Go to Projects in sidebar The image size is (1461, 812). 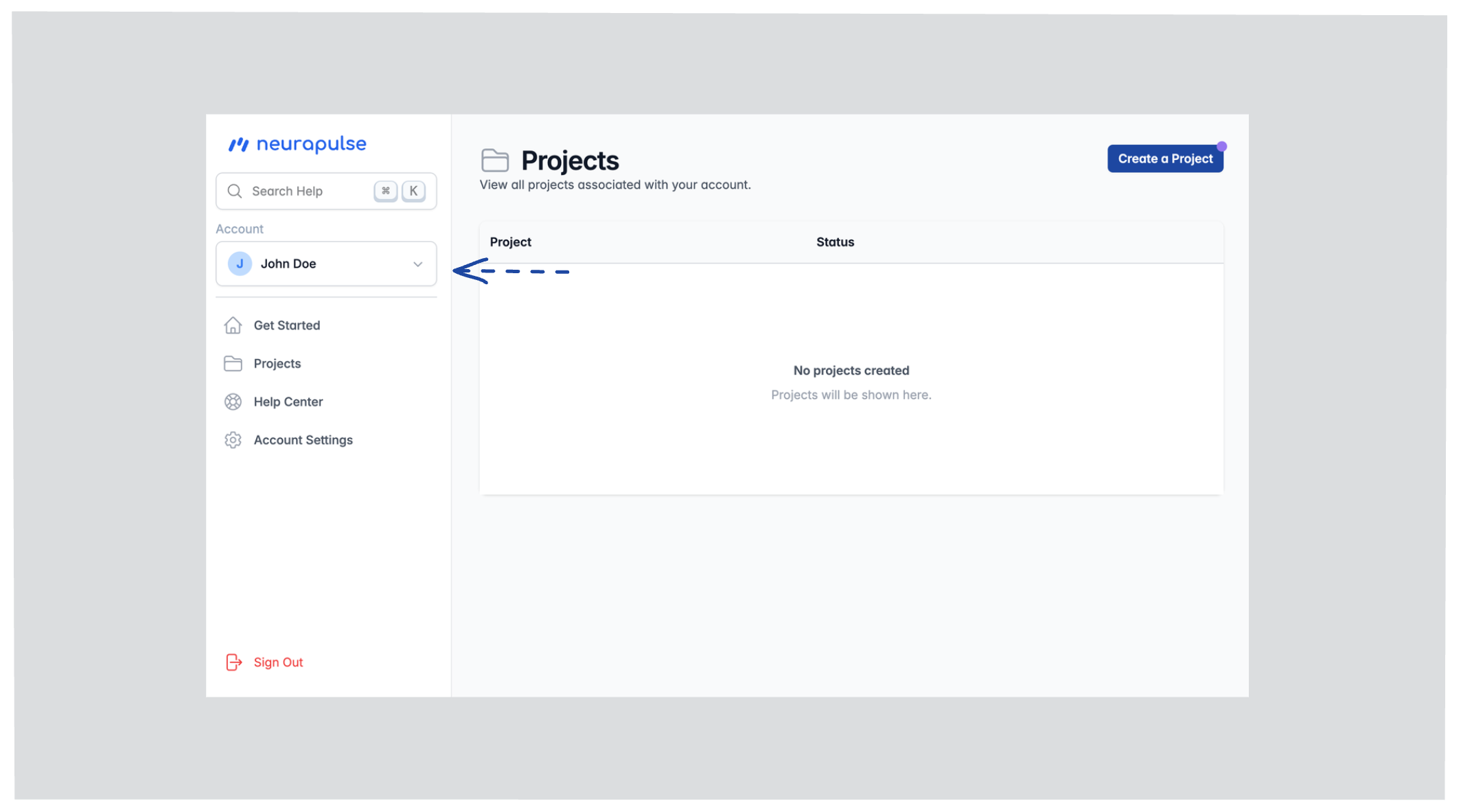(x=277, y=363)
